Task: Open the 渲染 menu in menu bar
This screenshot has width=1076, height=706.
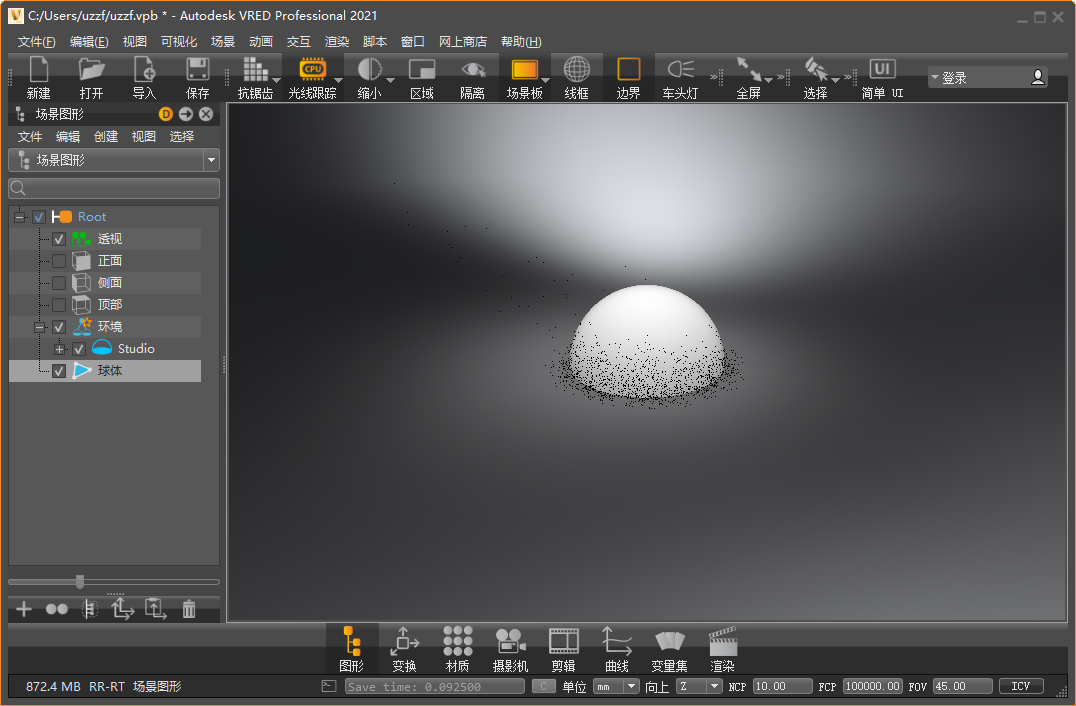Action: click(337, 41)
